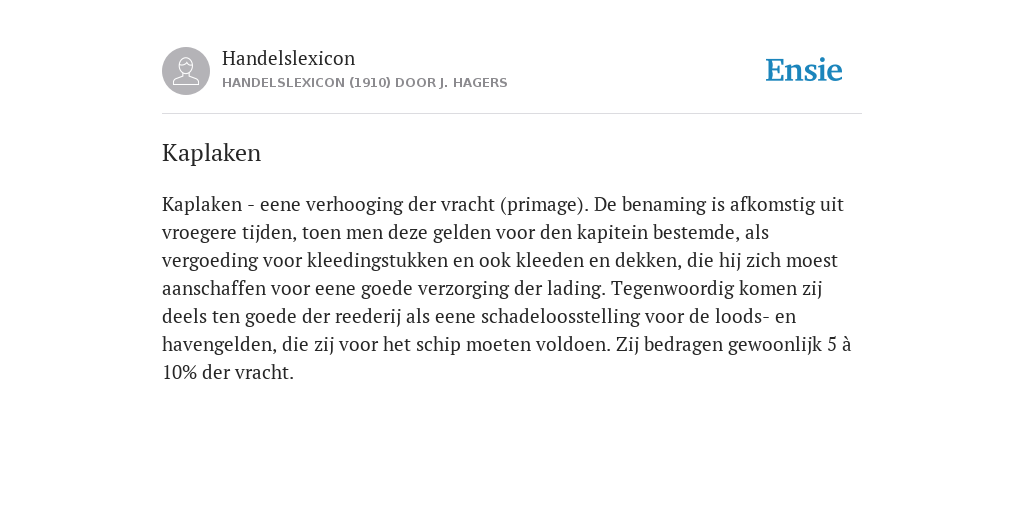
Task: Click the gray author avatar icon
Action: point(186,71)
